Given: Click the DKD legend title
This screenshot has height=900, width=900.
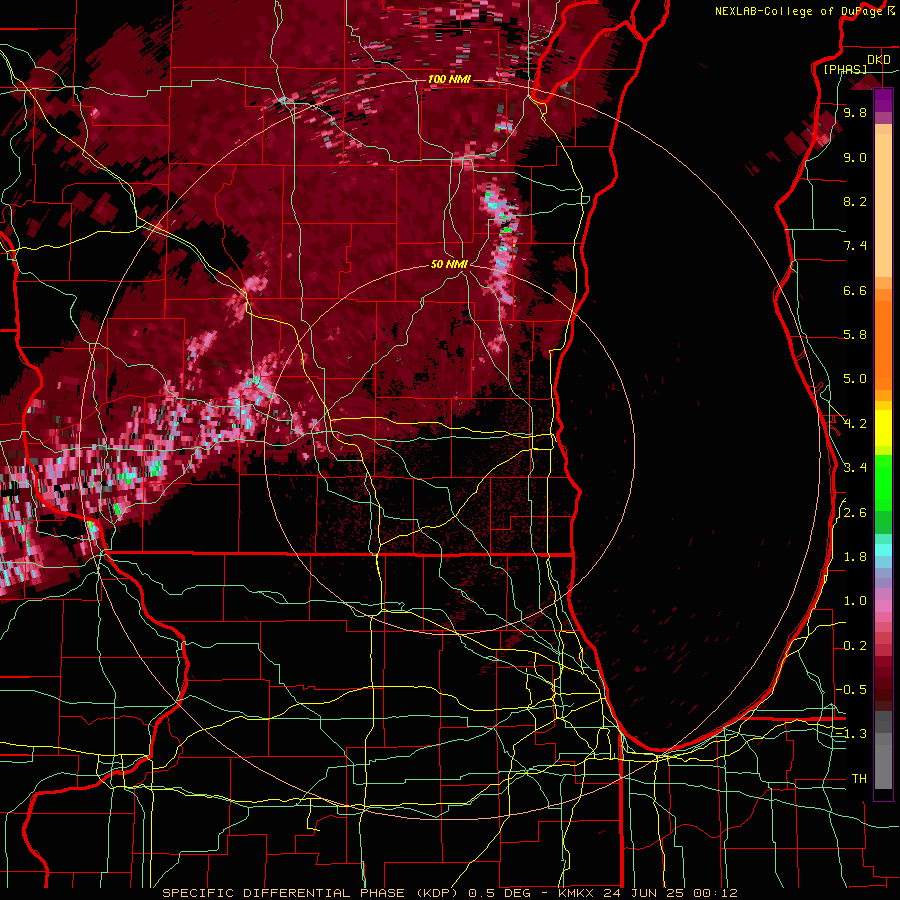Looking at the screenshot, I should click(x=879, y=60).
